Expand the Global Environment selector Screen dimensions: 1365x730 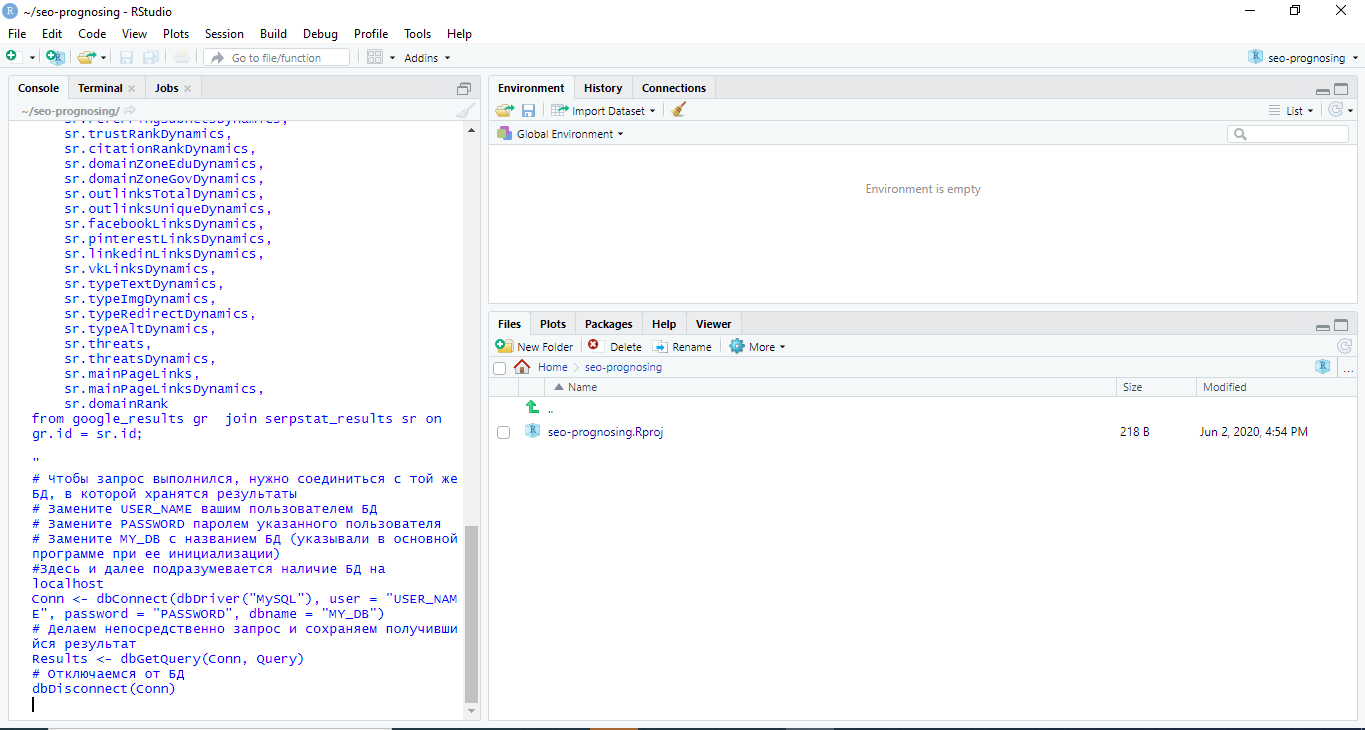coord(558,133)
